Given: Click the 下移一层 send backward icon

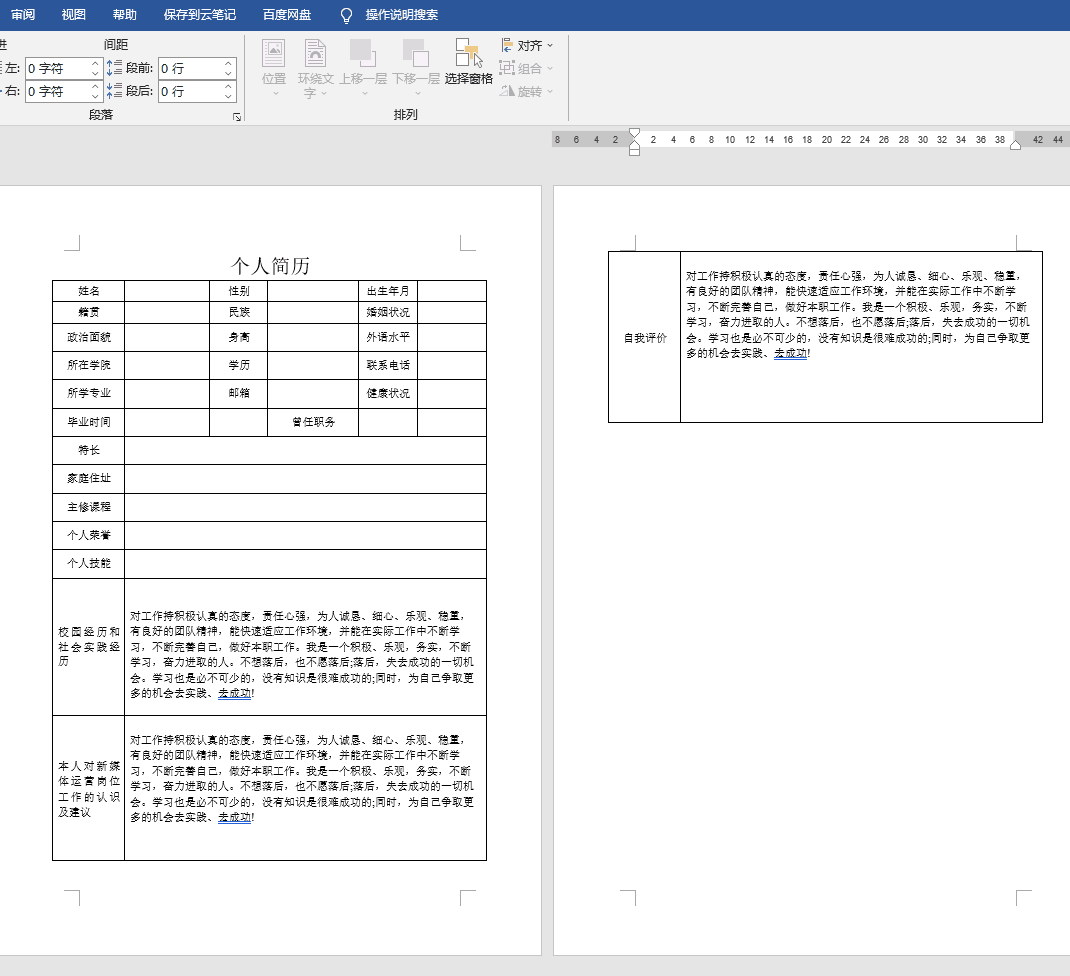Looking at the screenshot, I should [416, 52].
